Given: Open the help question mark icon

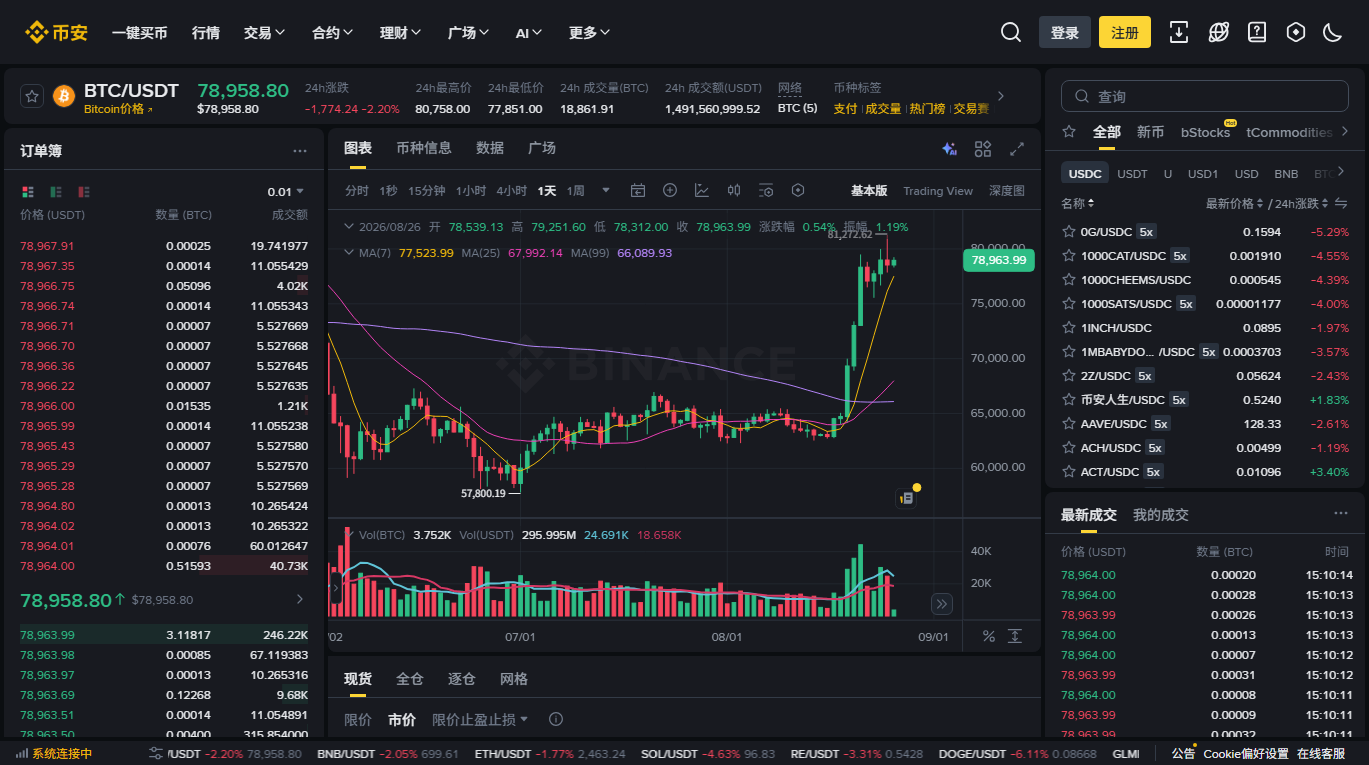Looking at the screenshot, I should point(1257,32).
